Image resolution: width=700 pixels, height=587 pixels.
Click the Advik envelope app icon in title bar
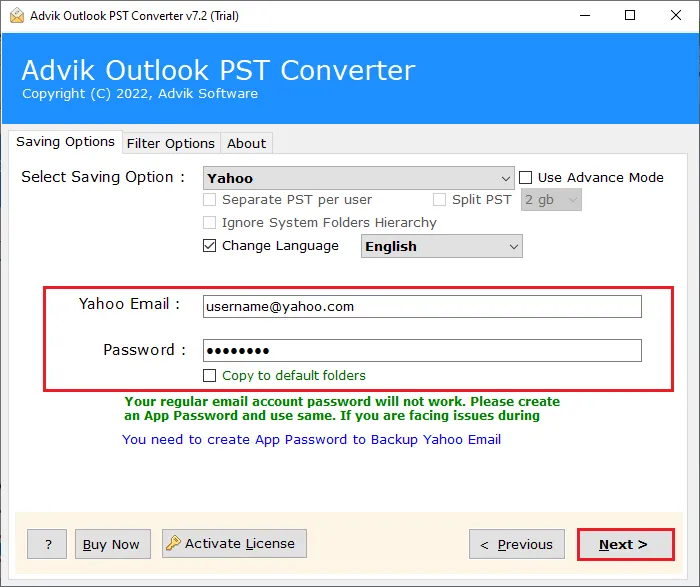[x=17, y=16]
